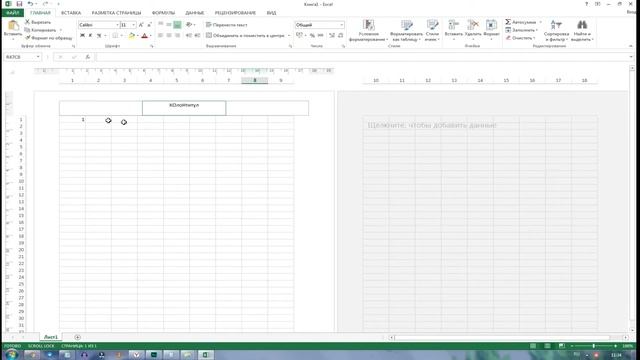
Task: Decrease the number of decimal places
Action: click(340, 36)
